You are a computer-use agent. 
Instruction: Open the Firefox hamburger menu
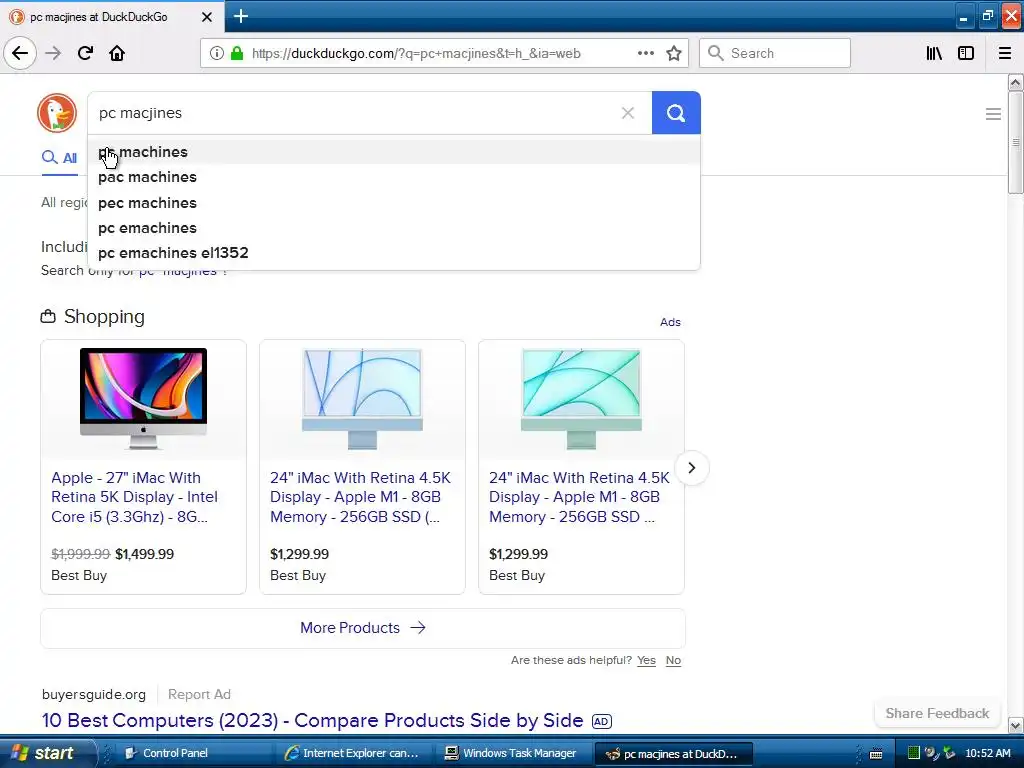tap(1005, 53)
